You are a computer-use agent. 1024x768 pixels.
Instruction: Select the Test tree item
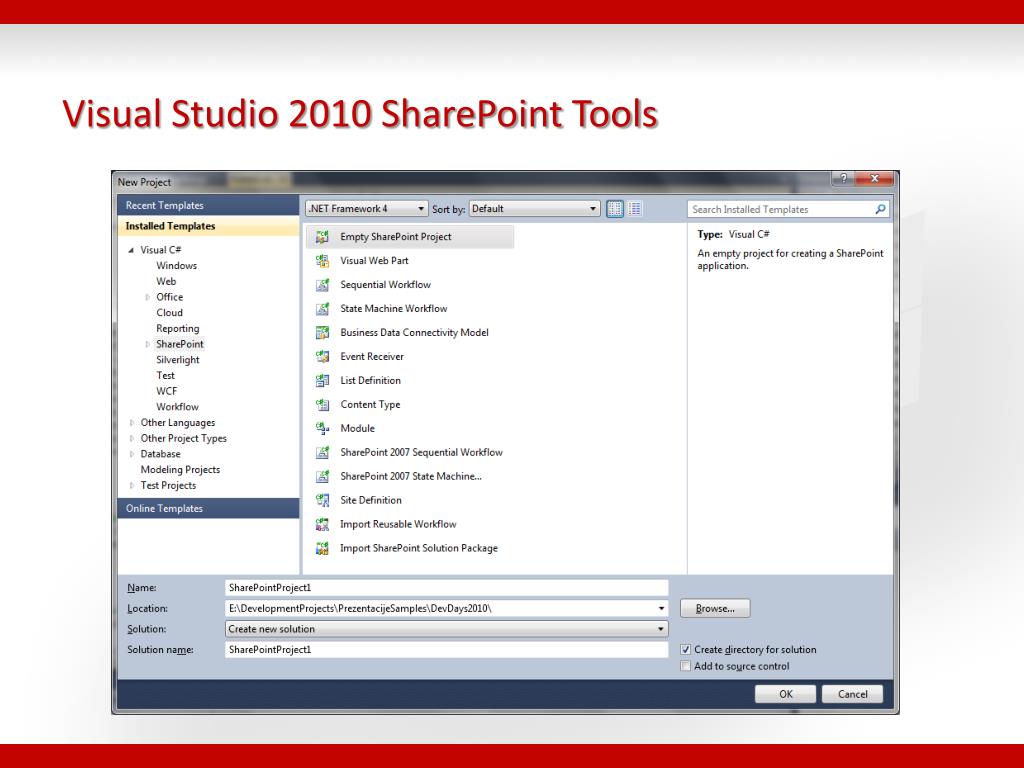[x=165, y=376]
